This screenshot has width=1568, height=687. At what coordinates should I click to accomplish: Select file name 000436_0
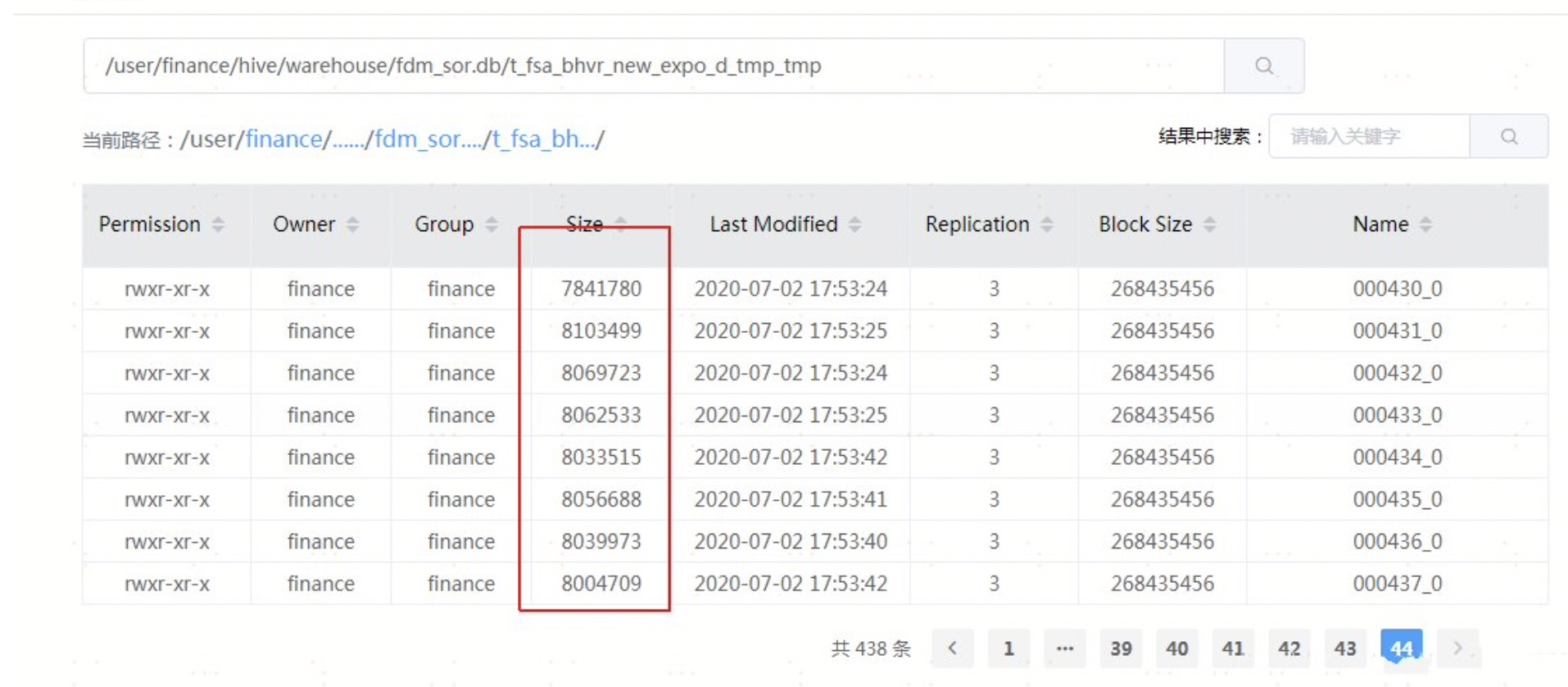coord(1398,541)
